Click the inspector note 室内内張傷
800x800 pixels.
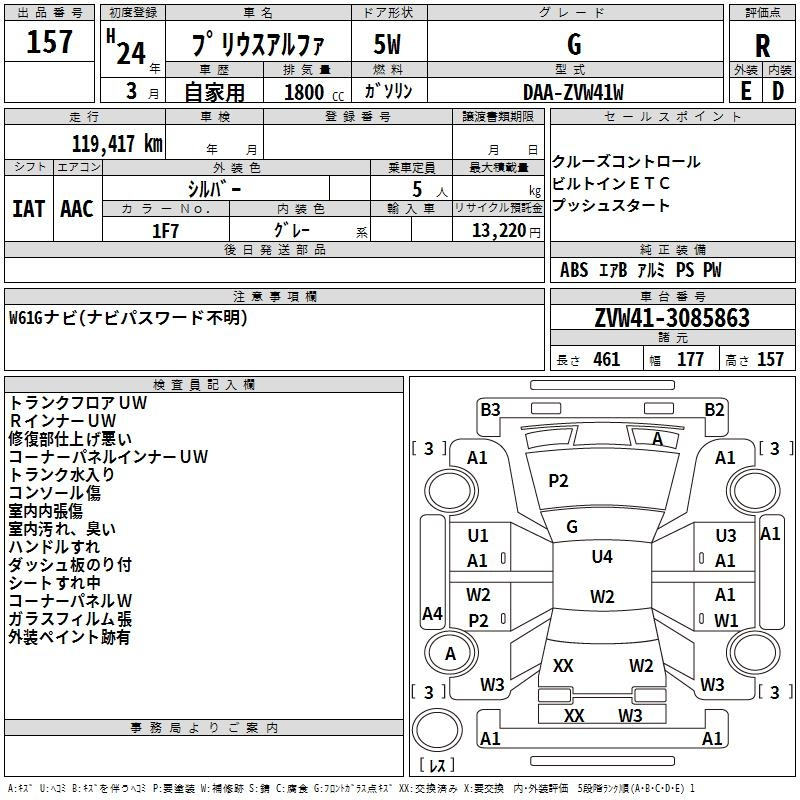[46, 511]
